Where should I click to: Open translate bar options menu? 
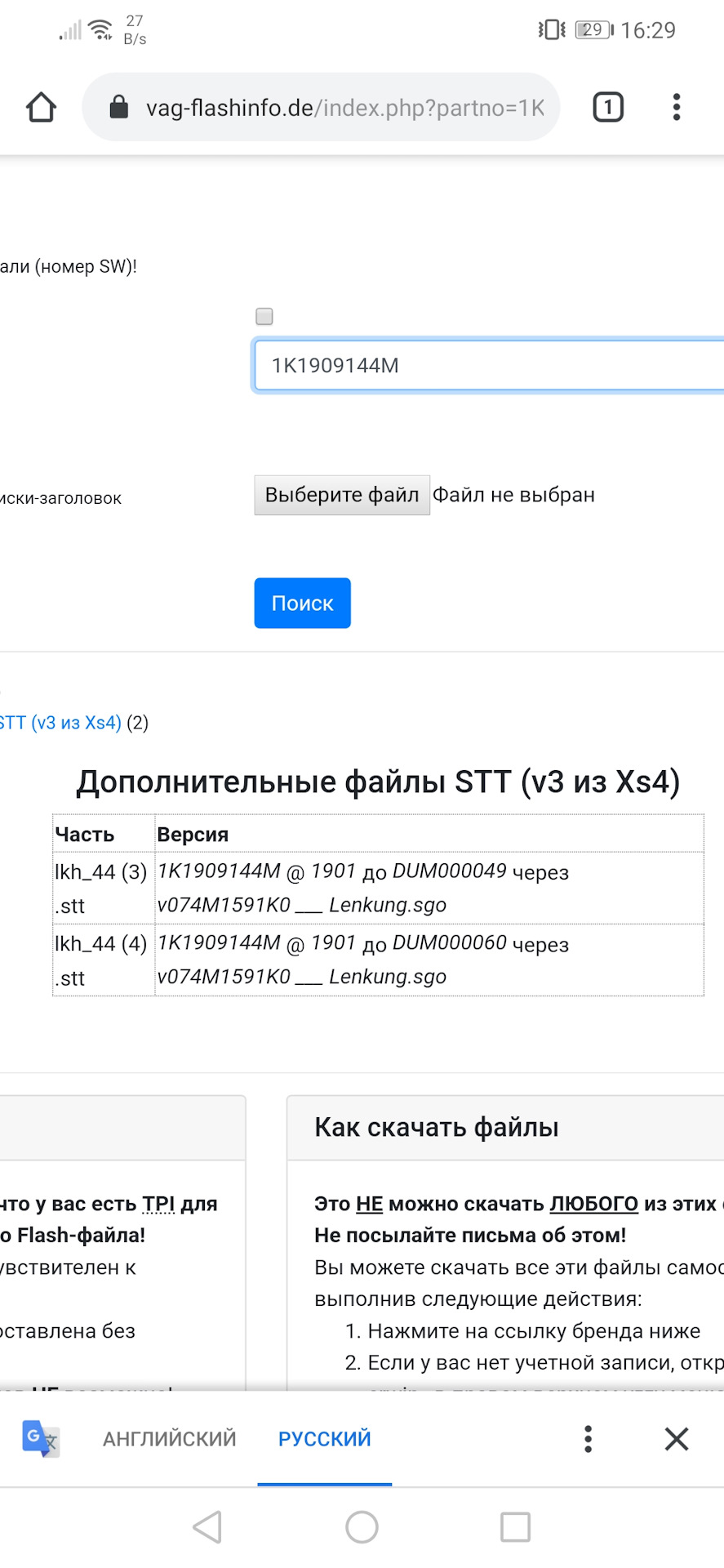click(x=588, y=1438)
